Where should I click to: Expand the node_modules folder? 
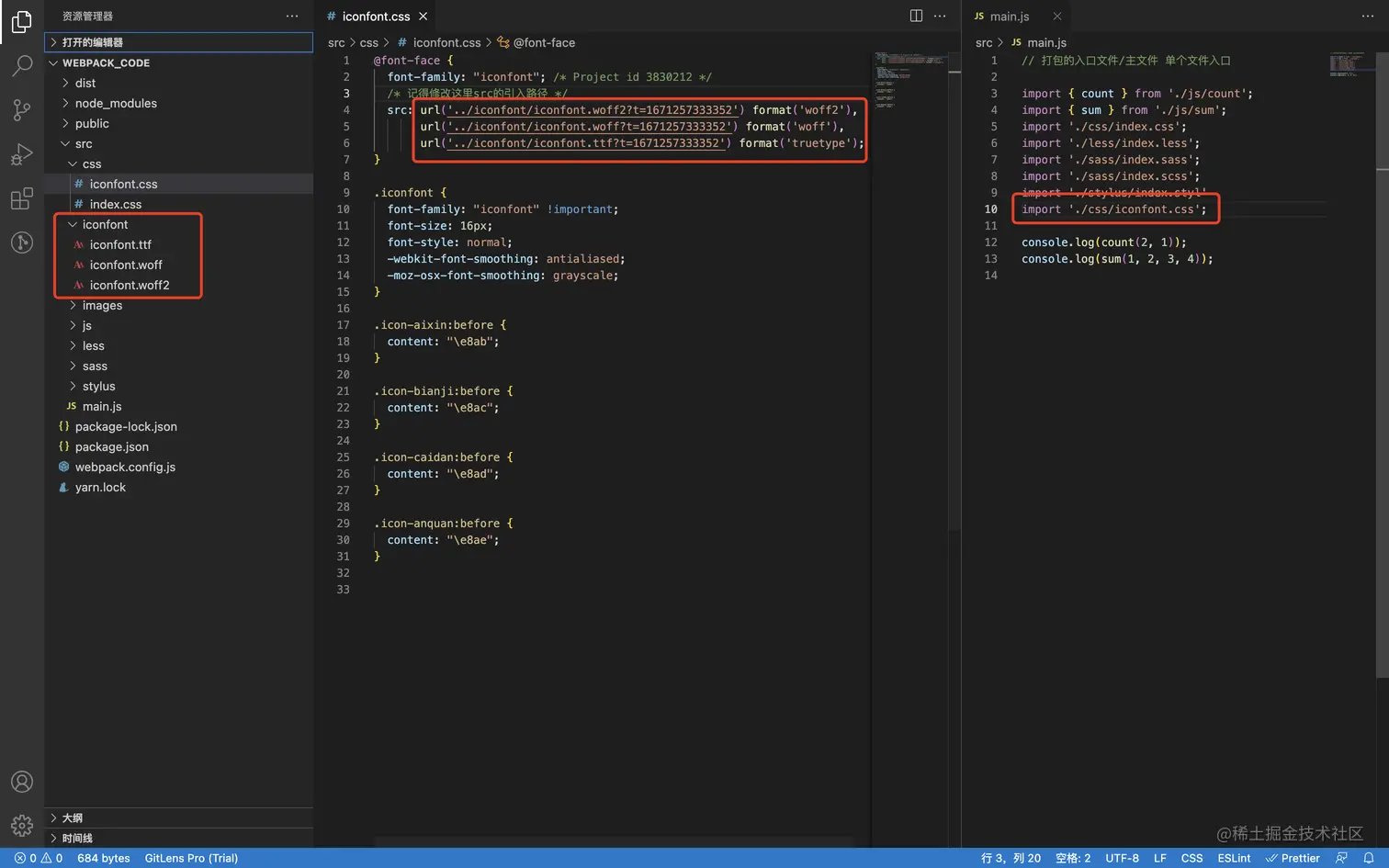pyautogui.click(x=116, y=103)
